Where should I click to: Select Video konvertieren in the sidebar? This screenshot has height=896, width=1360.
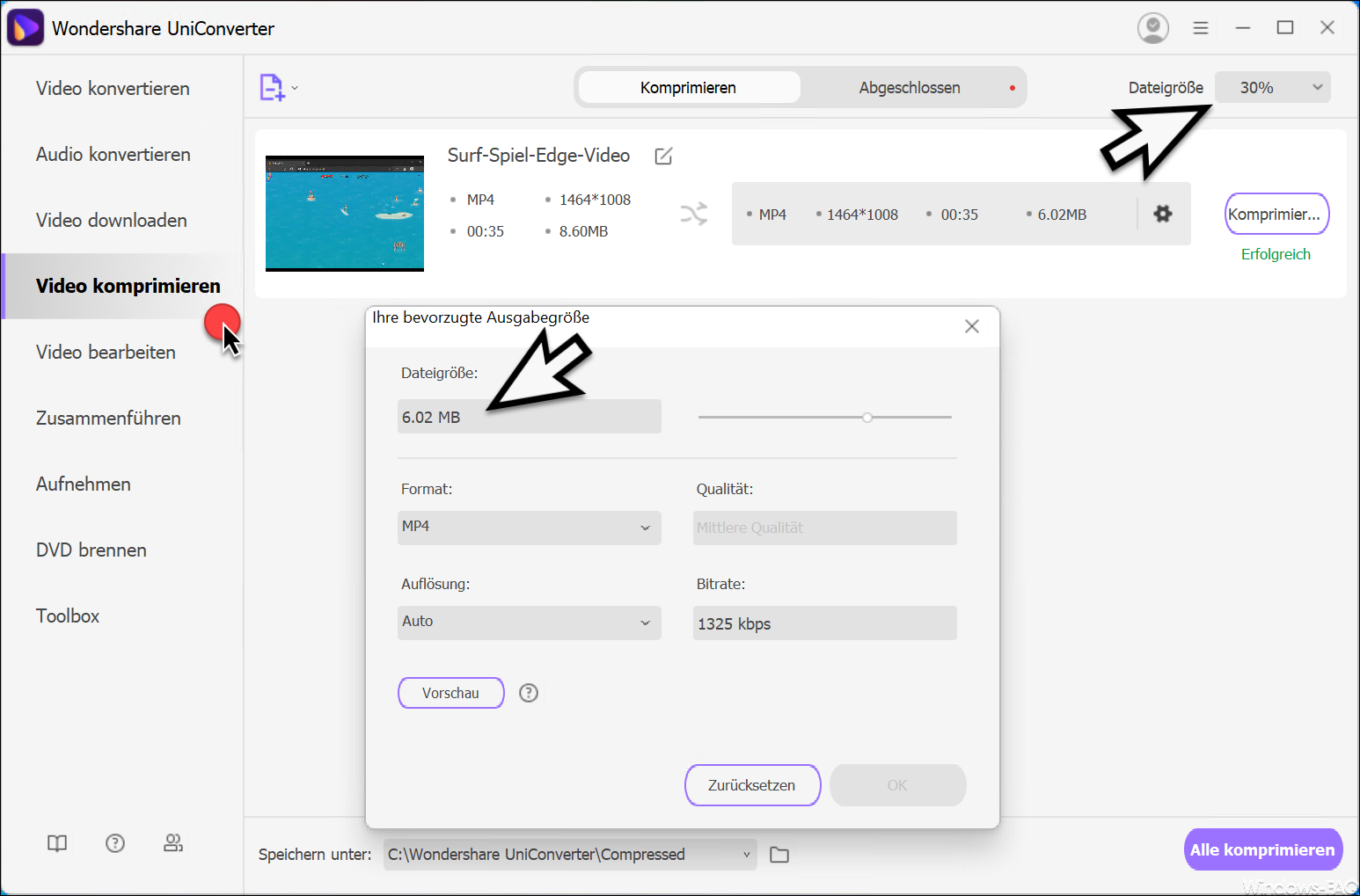pos(113,88)
